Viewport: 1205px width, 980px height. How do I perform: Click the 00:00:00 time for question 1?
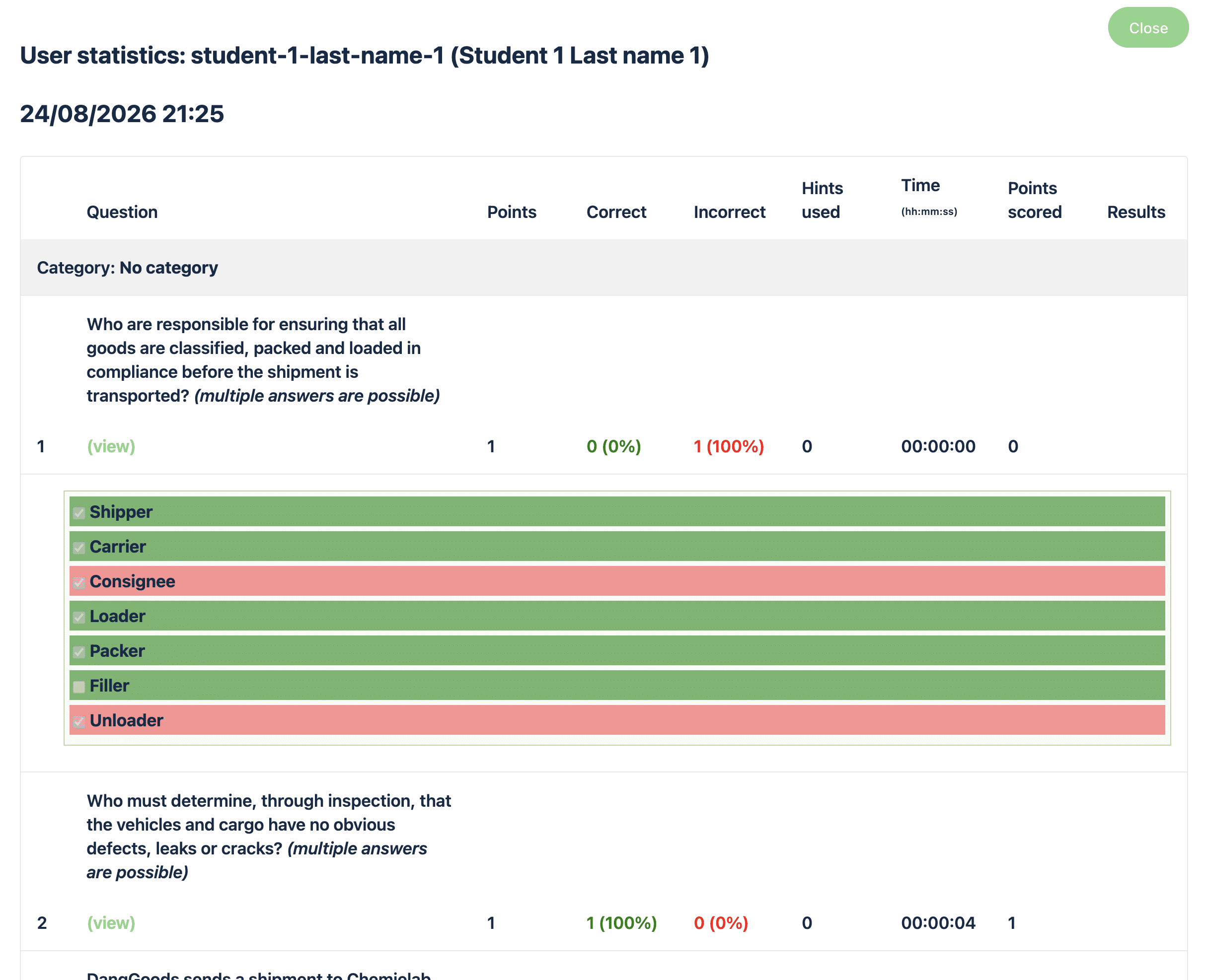tap(938, 446)
